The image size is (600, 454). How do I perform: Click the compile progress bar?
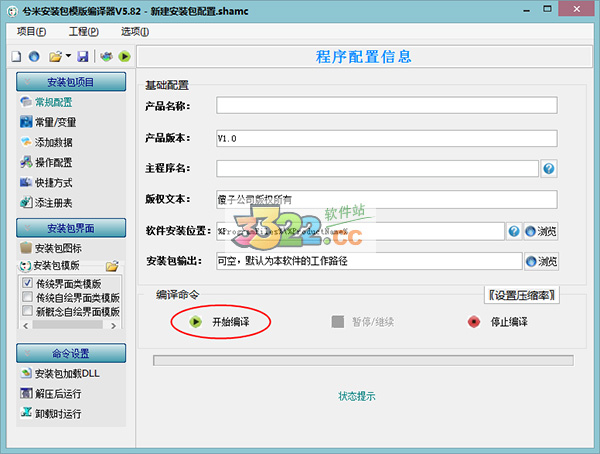pyautogui.click(x=363, y=360)
